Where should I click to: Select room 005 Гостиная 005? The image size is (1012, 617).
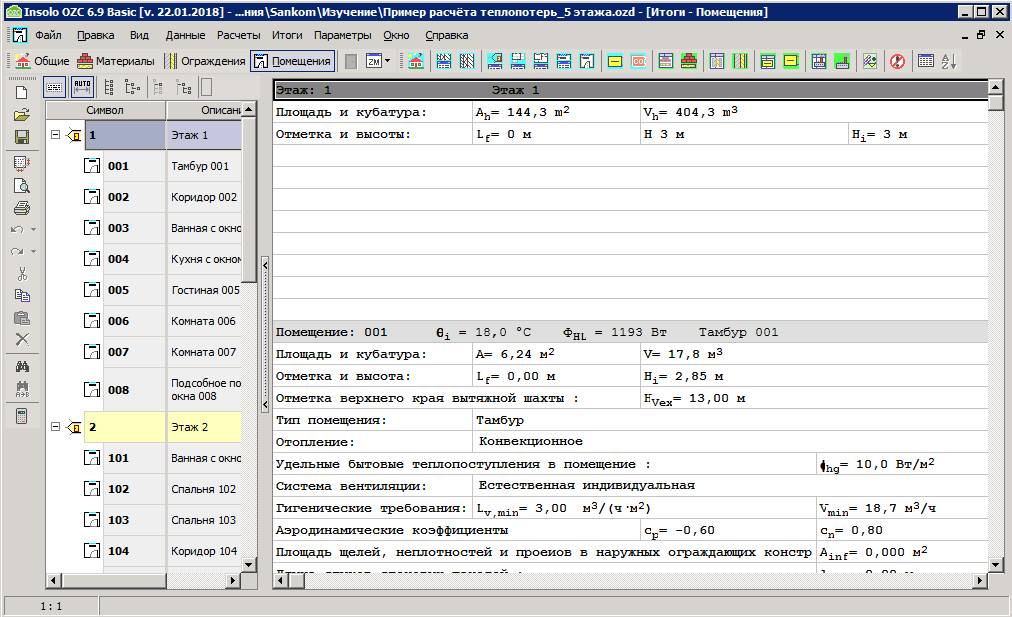coord(163,290)
